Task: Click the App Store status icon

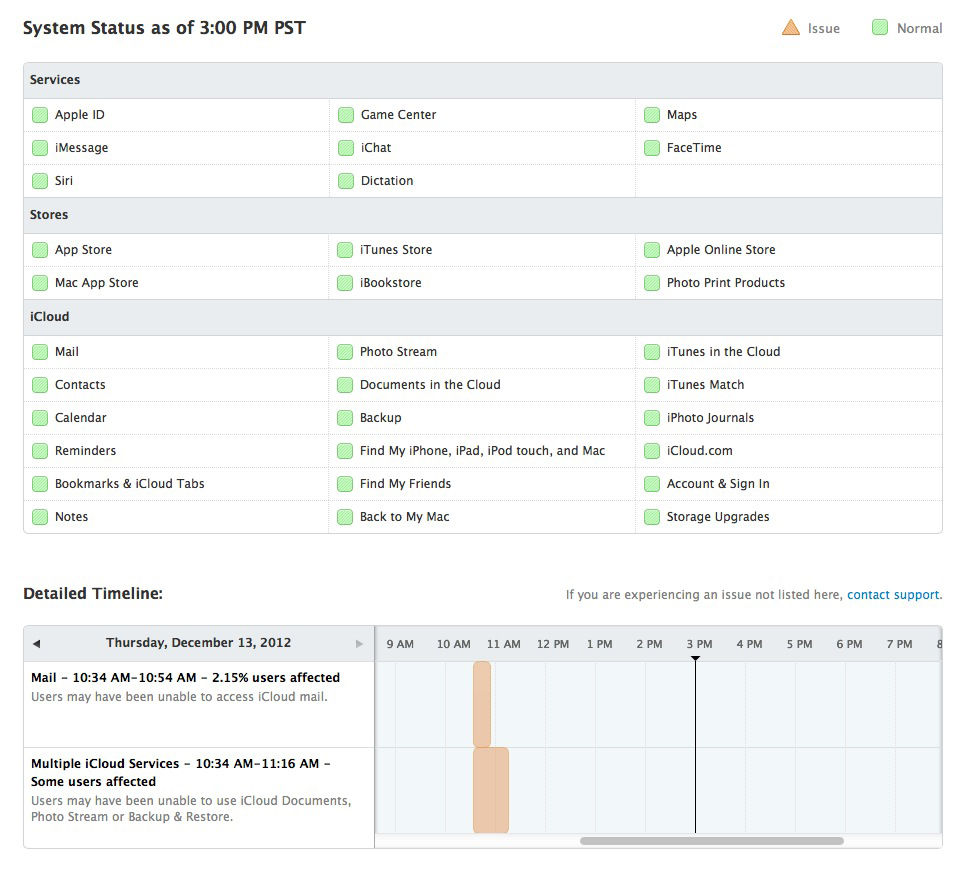Action: coord(40,250)
